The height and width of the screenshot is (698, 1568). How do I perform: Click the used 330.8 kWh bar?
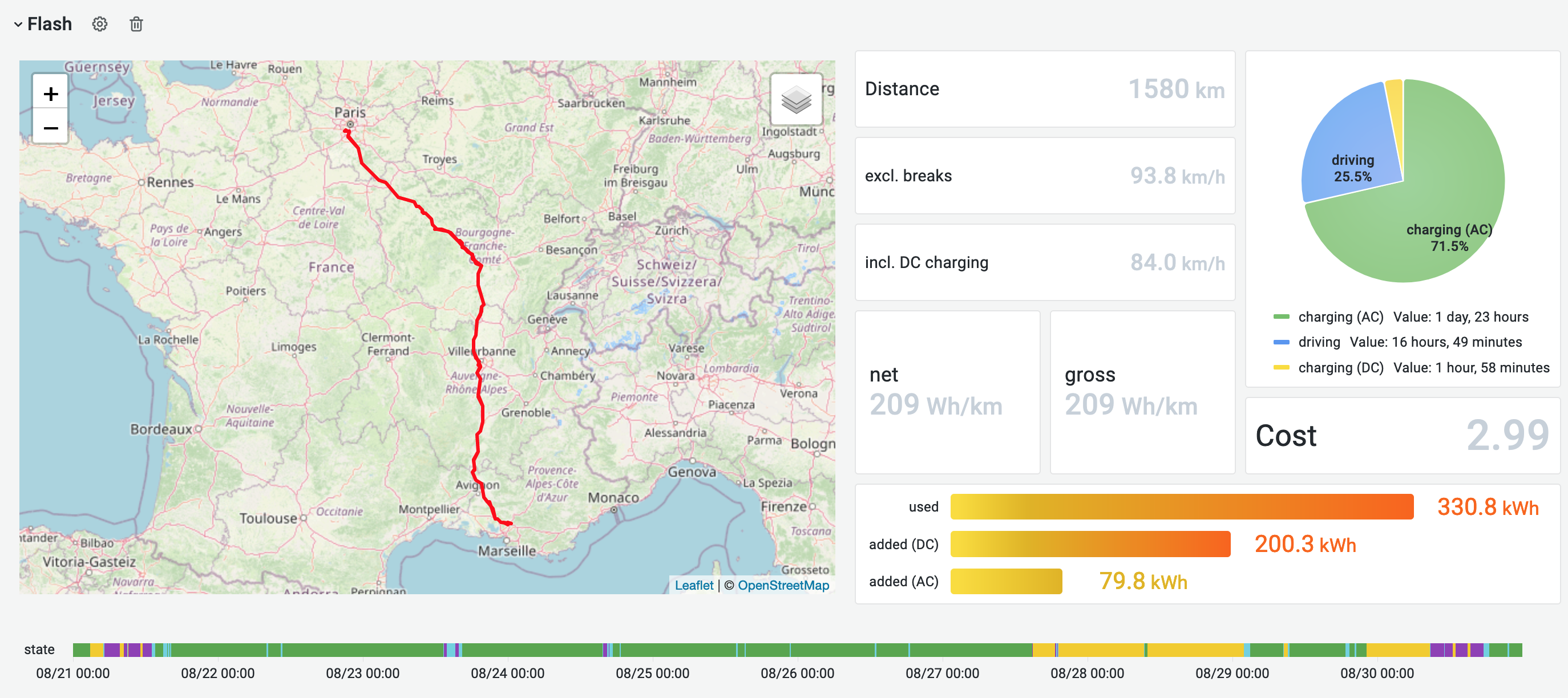1182,506
